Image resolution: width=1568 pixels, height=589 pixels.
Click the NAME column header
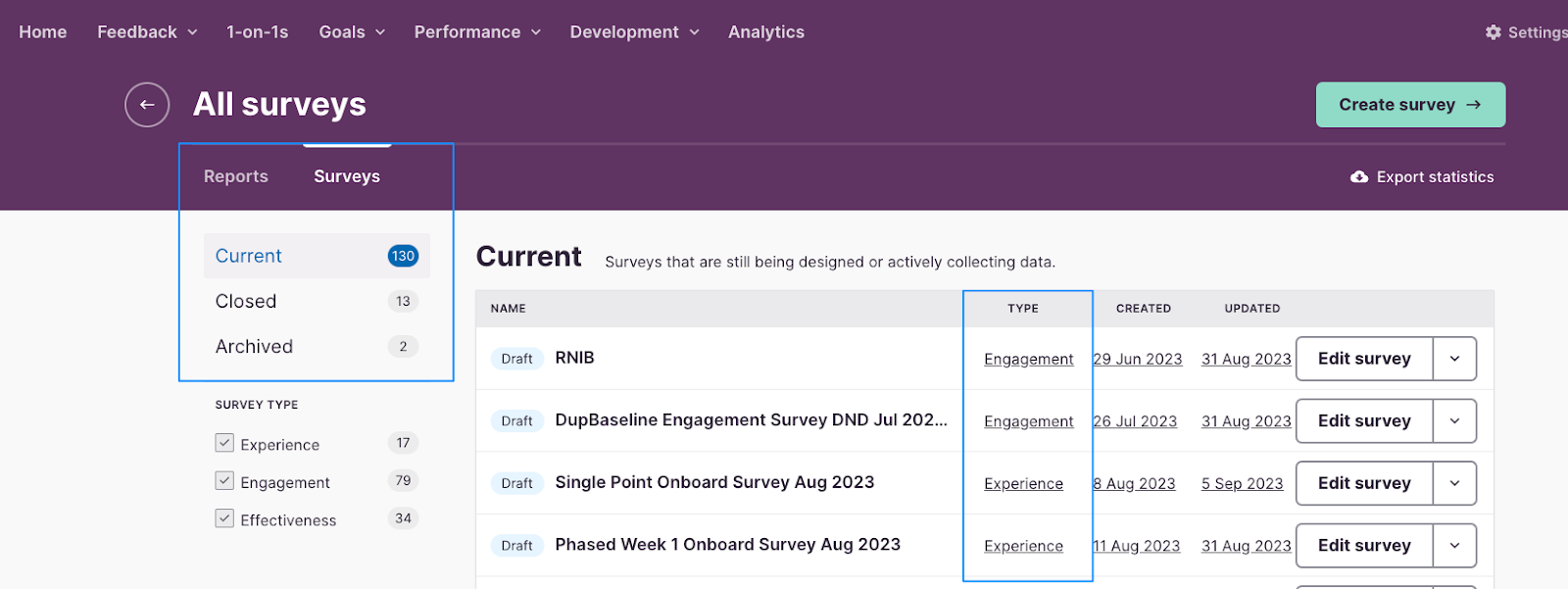pos(508,309)
